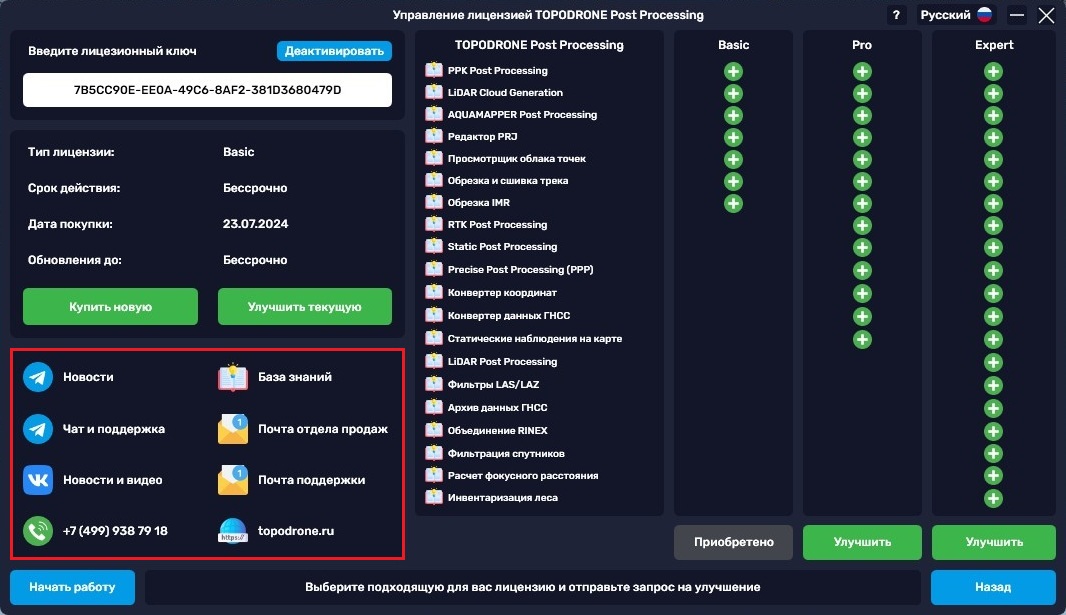This screenshot has width=1066, height=615.
Task: Click Улучшить under the Pro column
Action: pyautogui.click(x=862, y=542)
